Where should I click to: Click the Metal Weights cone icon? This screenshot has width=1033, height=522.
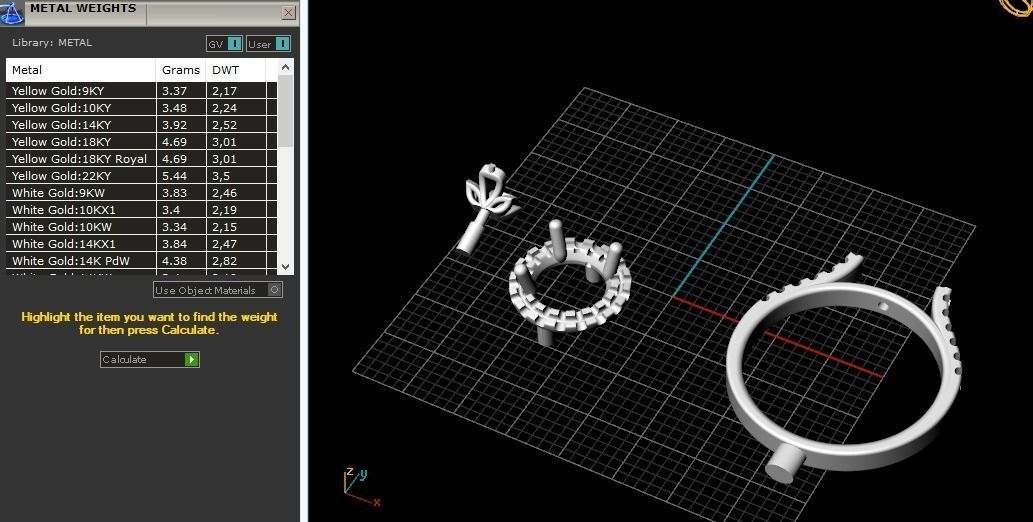click(12, 13)
